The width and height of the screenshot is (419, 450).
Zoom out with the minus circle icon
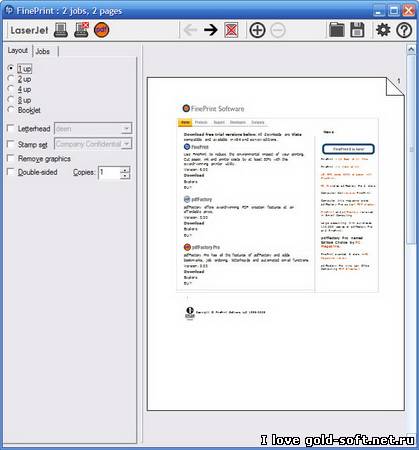278,30
